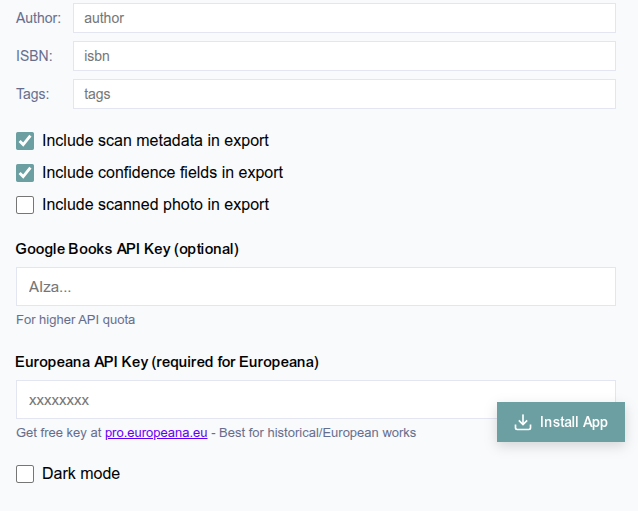Image resolution: width=638 pixels, height=511 pixels.
Task: Click the 'Include scan metadata in export' label text
Action: (x=155, y=140)
